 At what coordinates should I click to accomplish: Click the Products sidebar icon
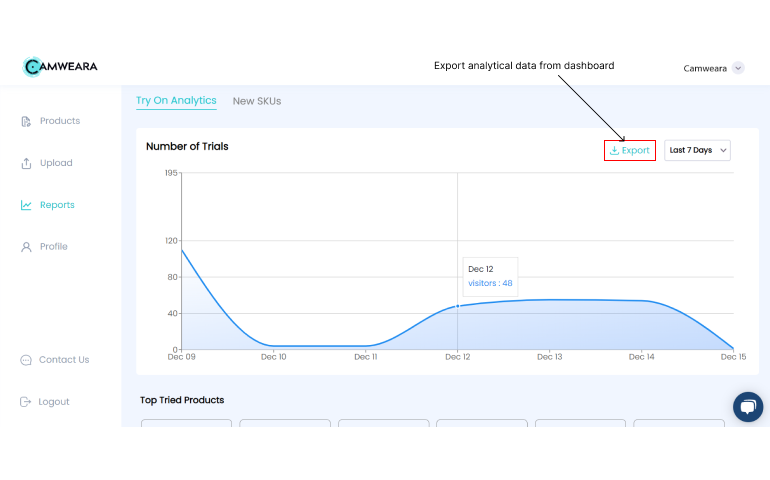tap(27, 121)
